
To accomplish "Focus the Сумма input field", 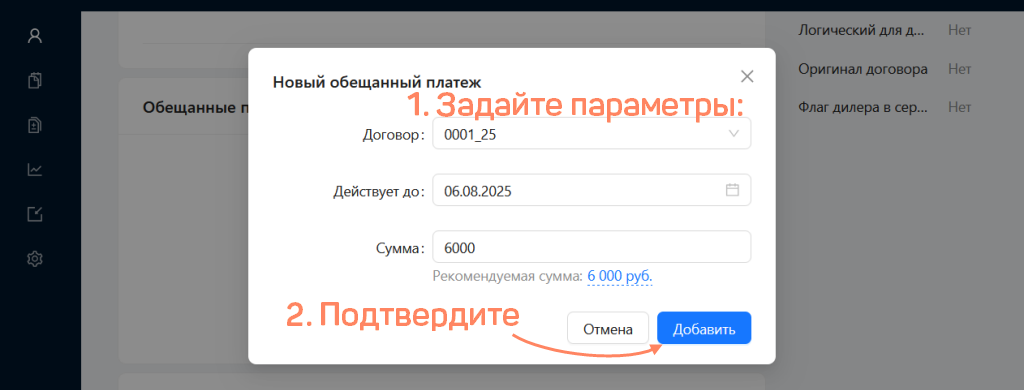I will pyautogui.click(x=592, y=247).
